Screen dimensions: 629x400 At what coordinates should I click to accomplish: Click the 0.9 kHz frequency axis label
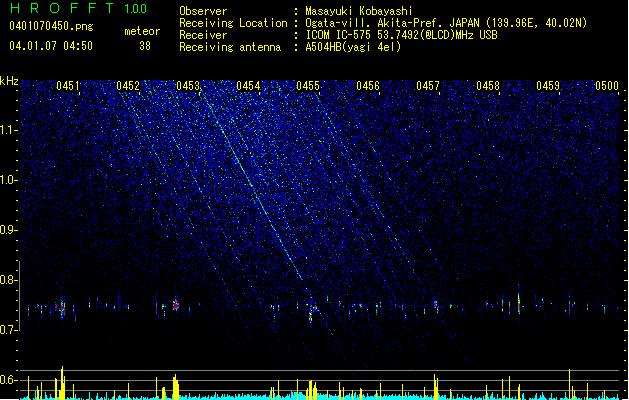point(8,230)
